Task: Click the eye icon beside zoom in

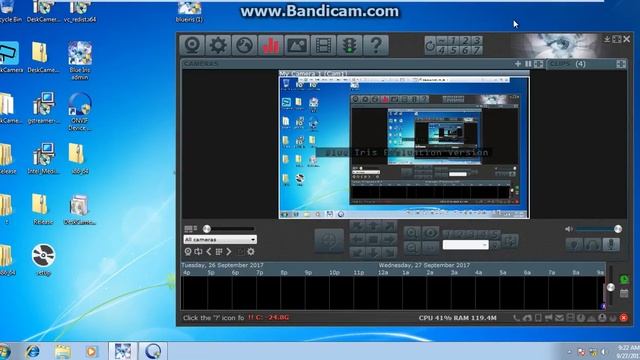Action: coord(430,233)
